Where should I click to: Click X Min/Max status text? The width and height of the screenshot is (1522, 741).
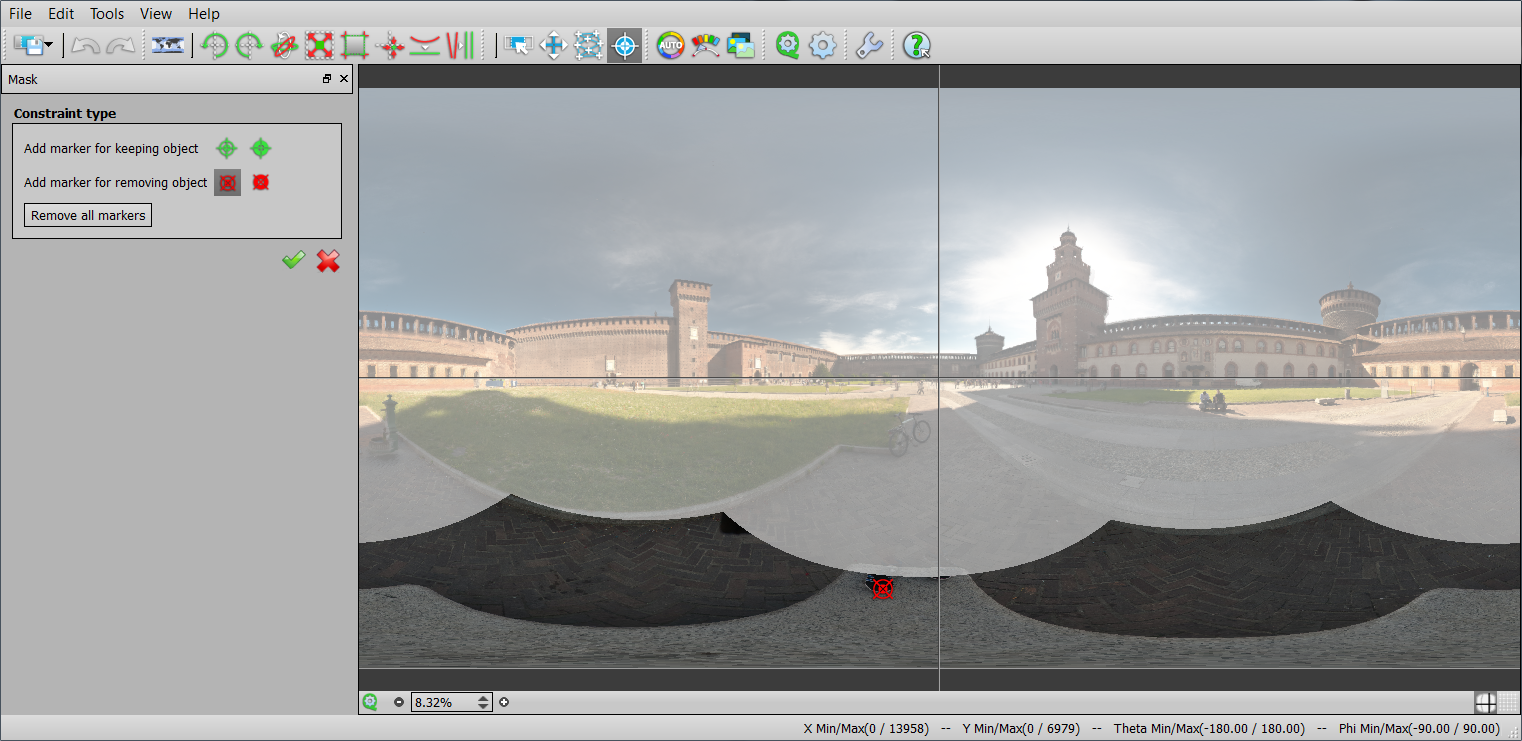coord(867,729)
